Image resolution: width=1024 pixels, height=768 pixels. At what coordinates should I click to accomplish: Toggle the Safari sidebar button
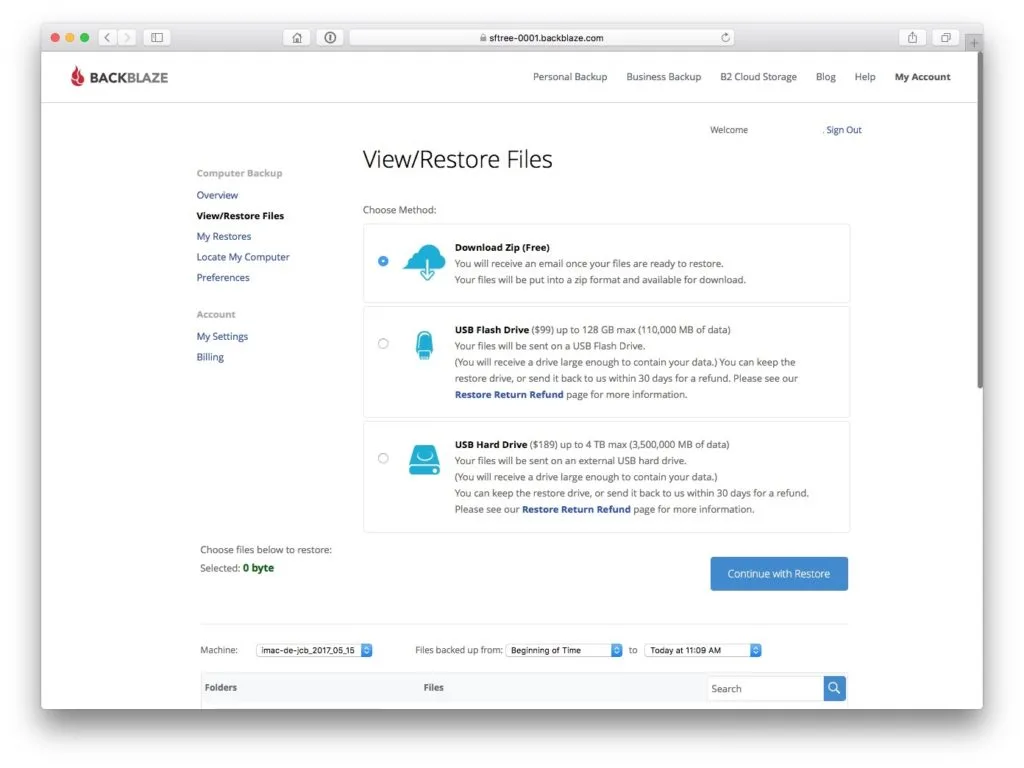click(x=157, y=37)
